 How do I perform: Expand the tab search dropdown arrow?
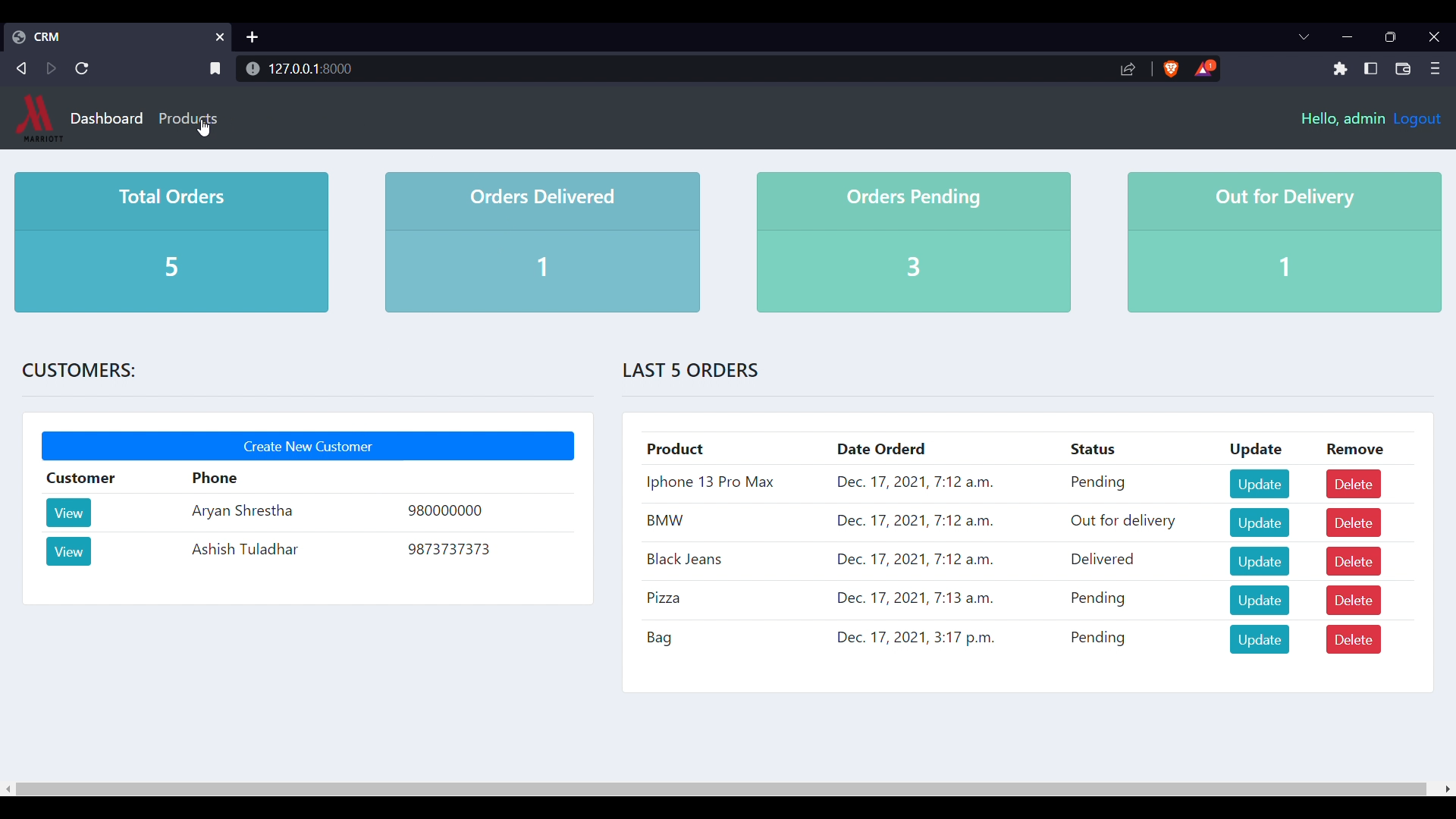[1304, 37]
